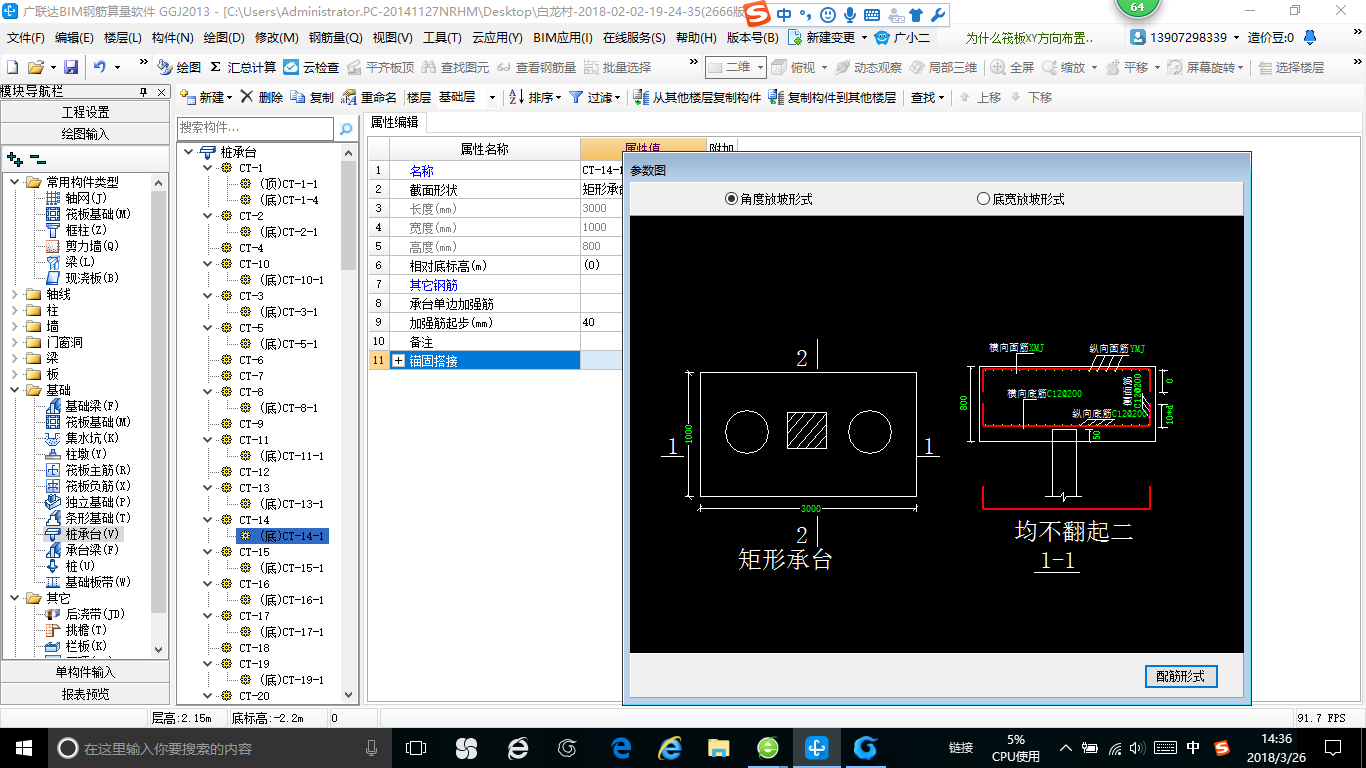Image resolution: width=1366 pixels, height=768 pixels.
Task: Select (底)CT-14-1 in component tree
Action: click(283, 536)
